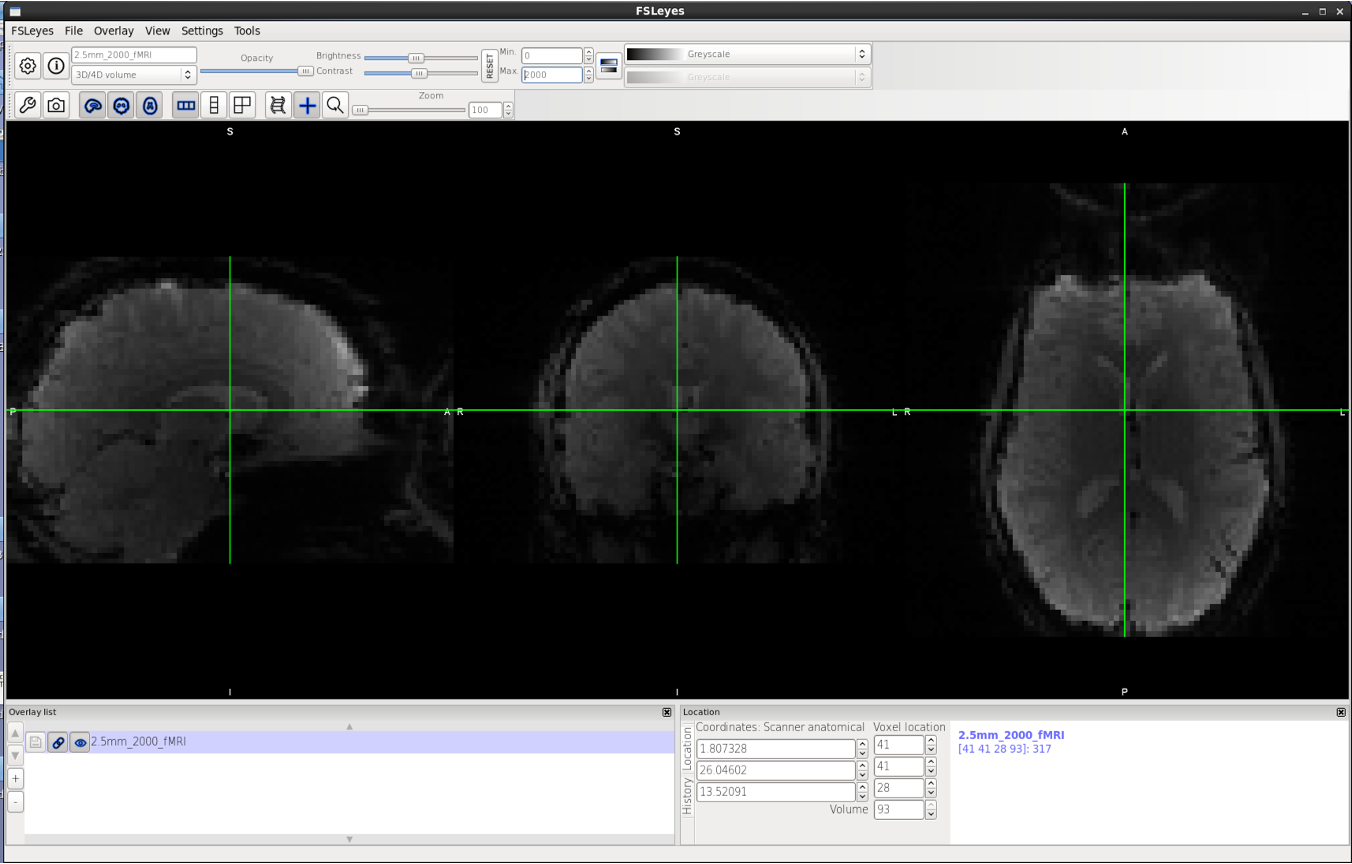The width and height of the screenshot is (1352, 864).
Task: Switch to the History tab
Action: click(687, 795)
